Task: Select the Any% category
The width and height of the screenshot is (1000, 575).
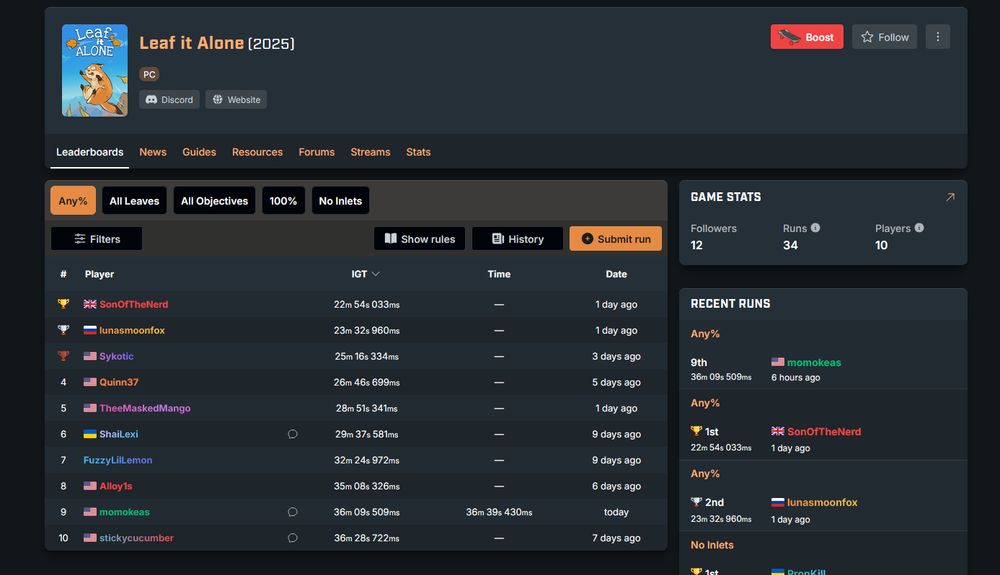Action: pyautogui.click(x=73, y=201)
